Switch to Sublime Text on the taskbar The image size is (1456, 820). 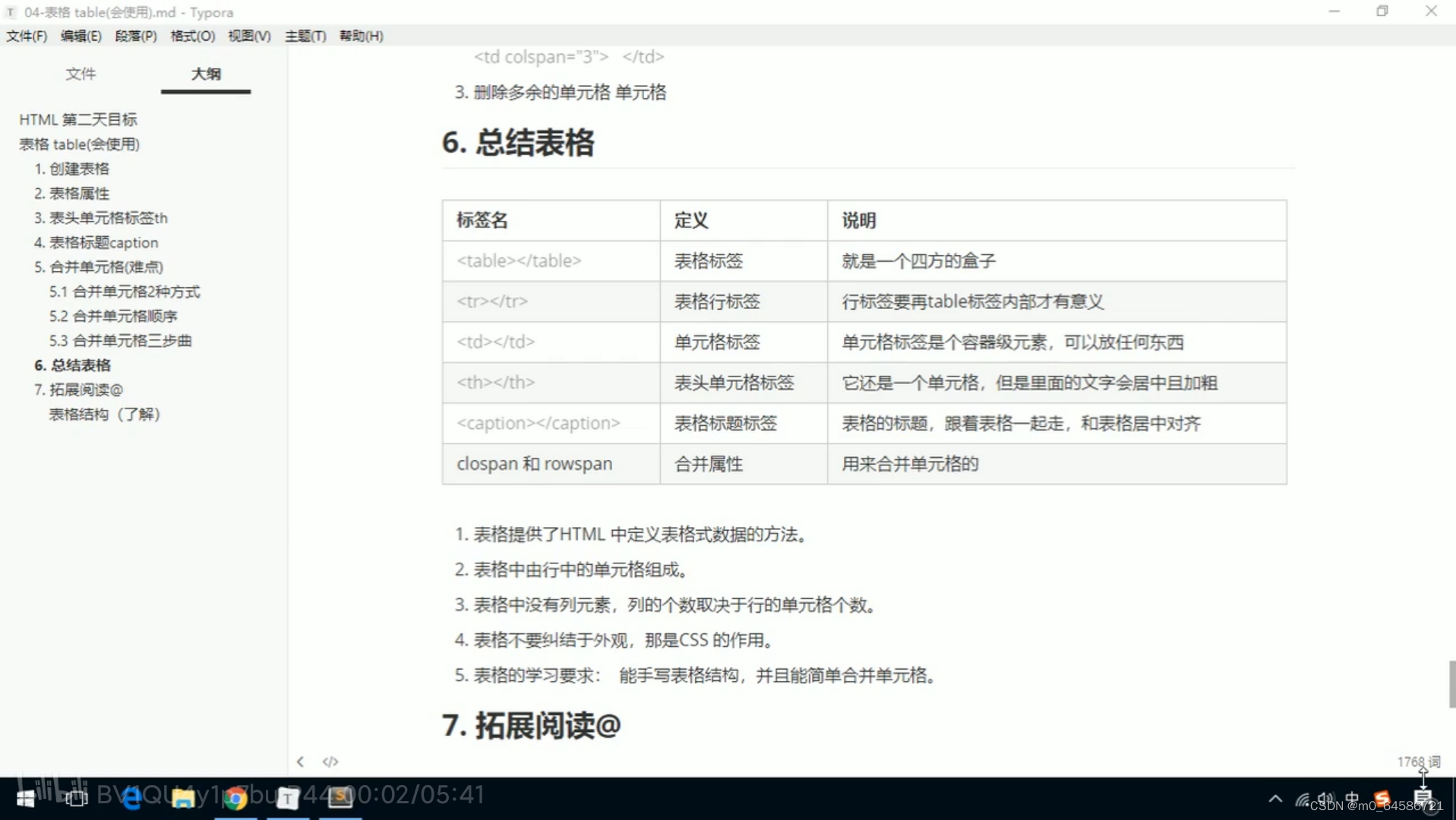coord(340,798)
